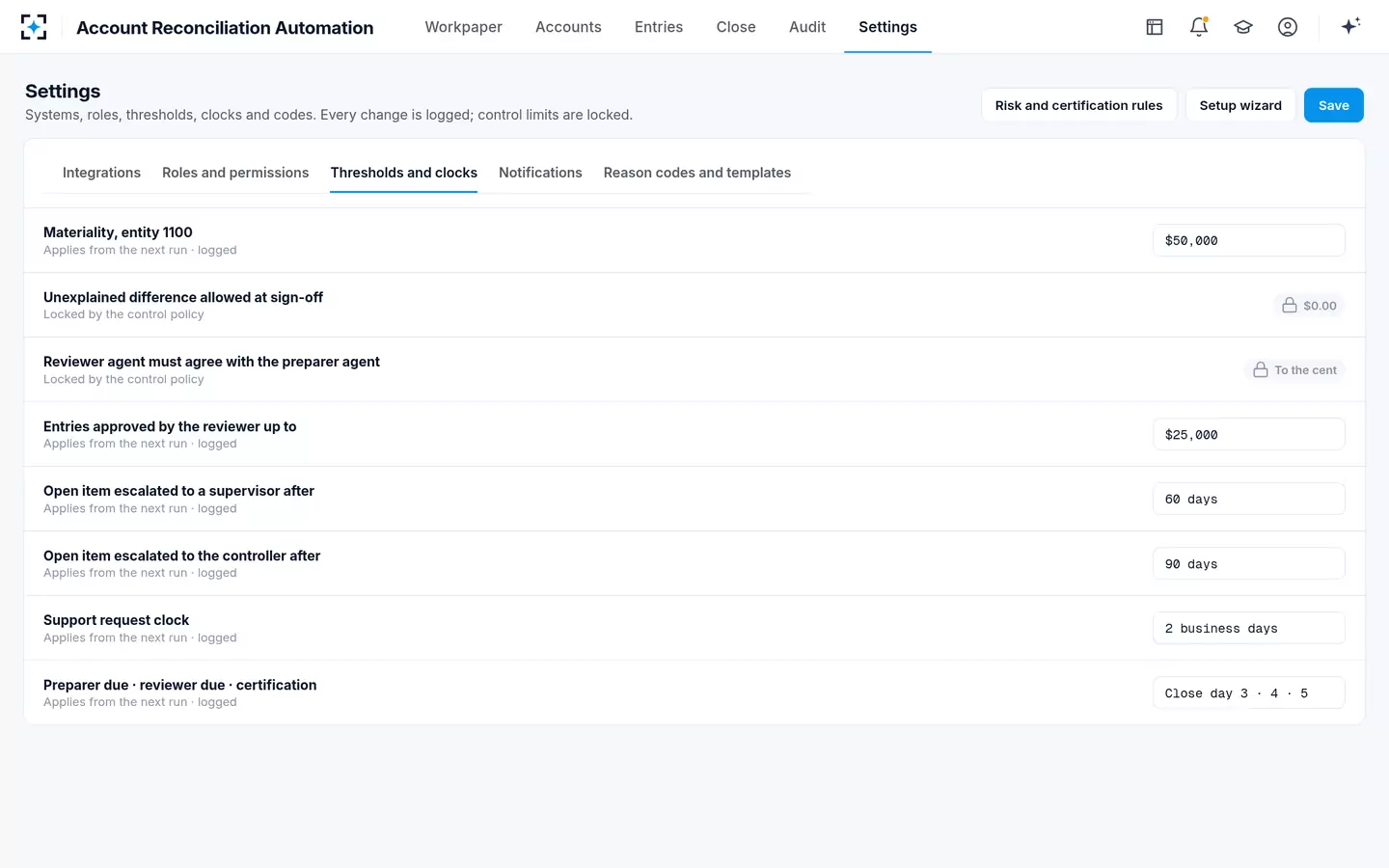
Task: Select Thresholds and clocks tab
Action: click(403, 173)
